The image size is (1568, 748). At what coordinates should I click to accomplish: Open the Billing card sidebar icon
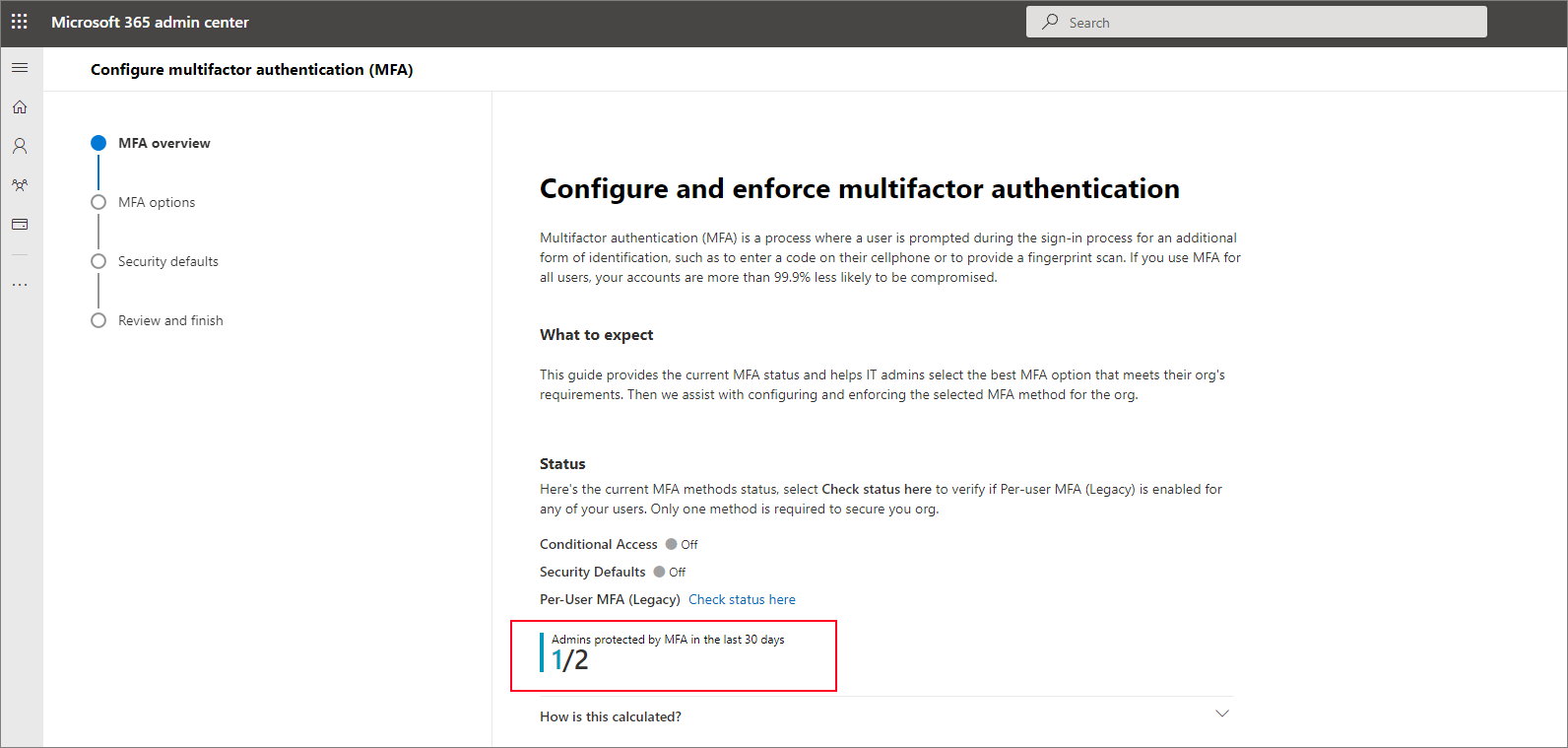pos(20,225)
